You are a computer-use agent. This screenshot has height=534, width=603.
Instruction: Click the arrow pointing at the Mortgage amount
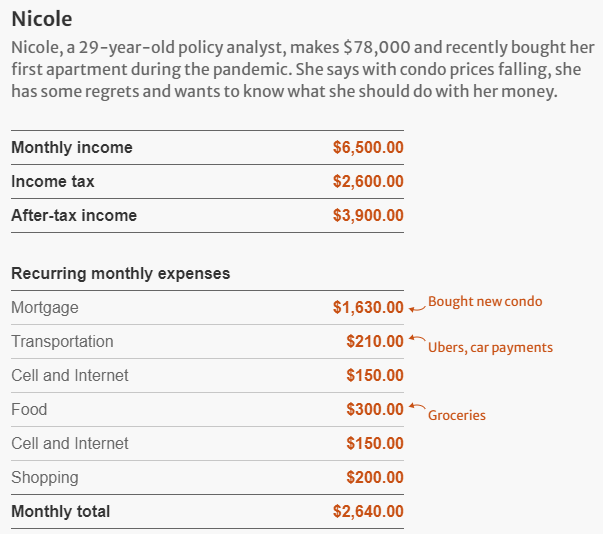click(x=415, y=306)
